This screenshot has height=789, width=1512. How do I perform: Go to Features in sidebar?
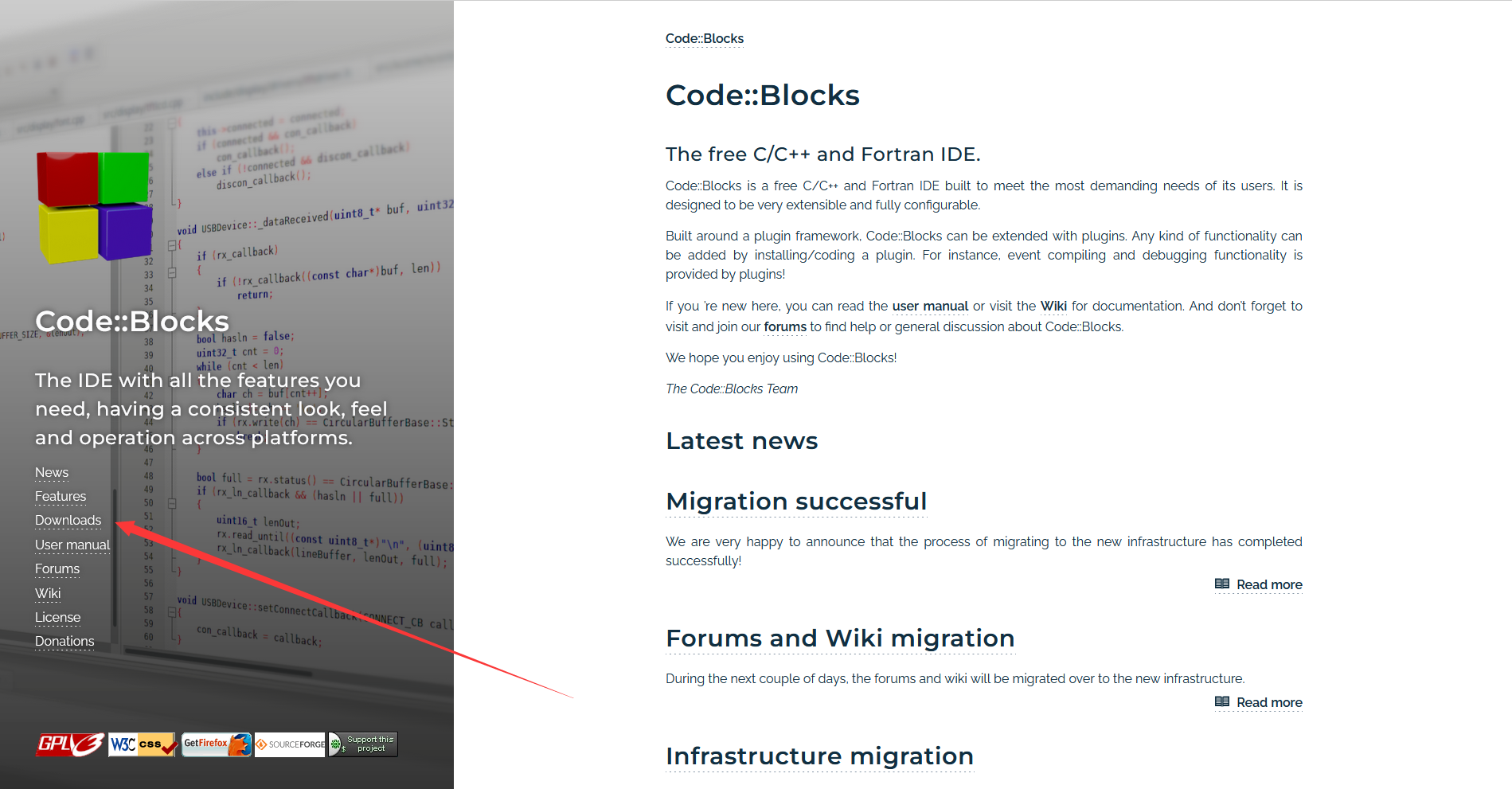click(x=61, y=496)
